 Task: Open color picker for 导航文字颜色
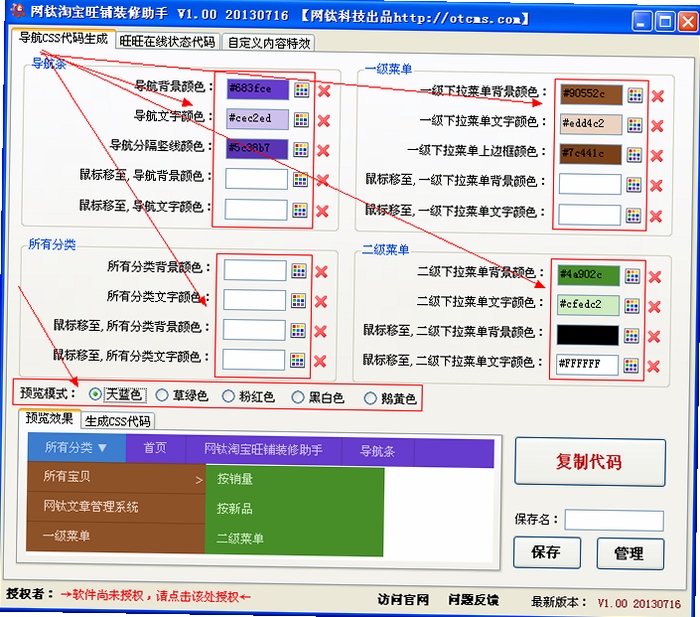click(x=301, y=120)
